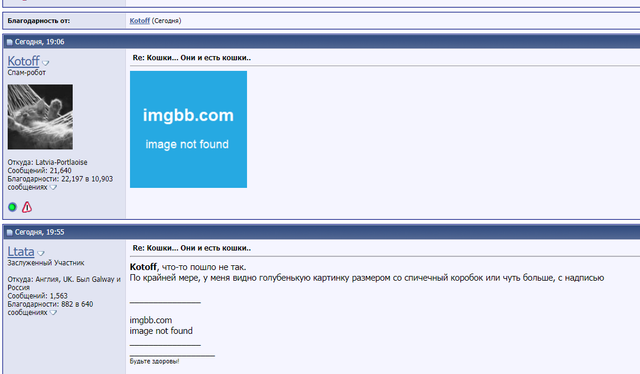Click Сообщений: 21,640 text

(x=39, y=170)
